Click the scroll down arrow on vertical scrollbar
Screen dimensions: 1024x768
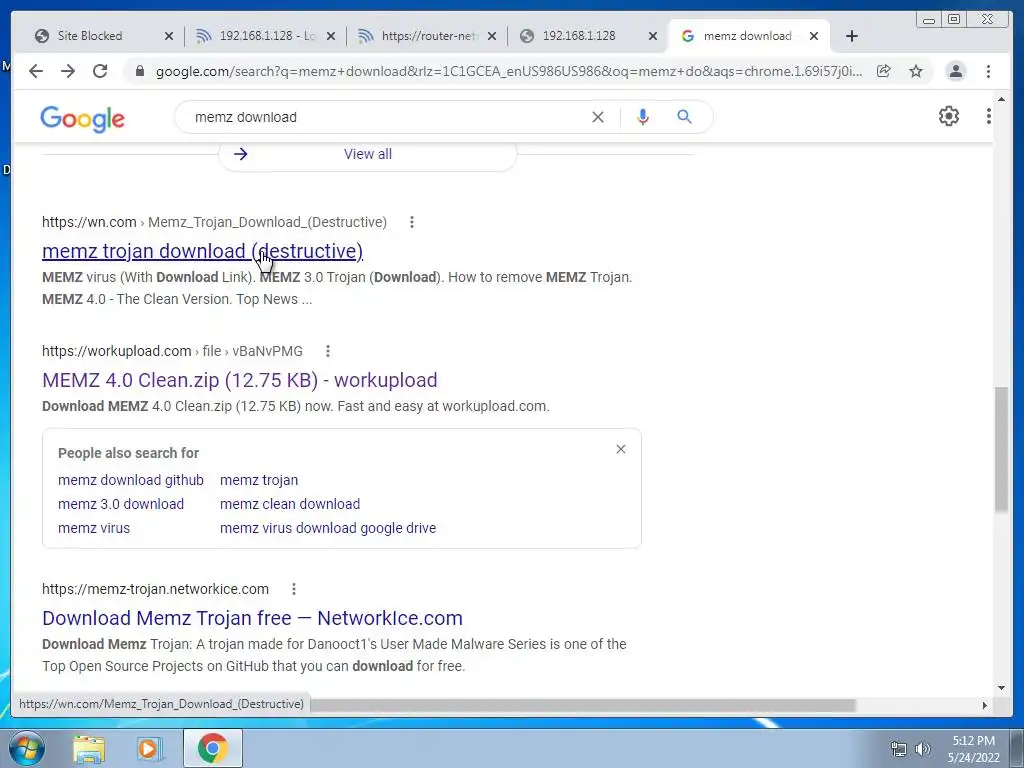1001,687
